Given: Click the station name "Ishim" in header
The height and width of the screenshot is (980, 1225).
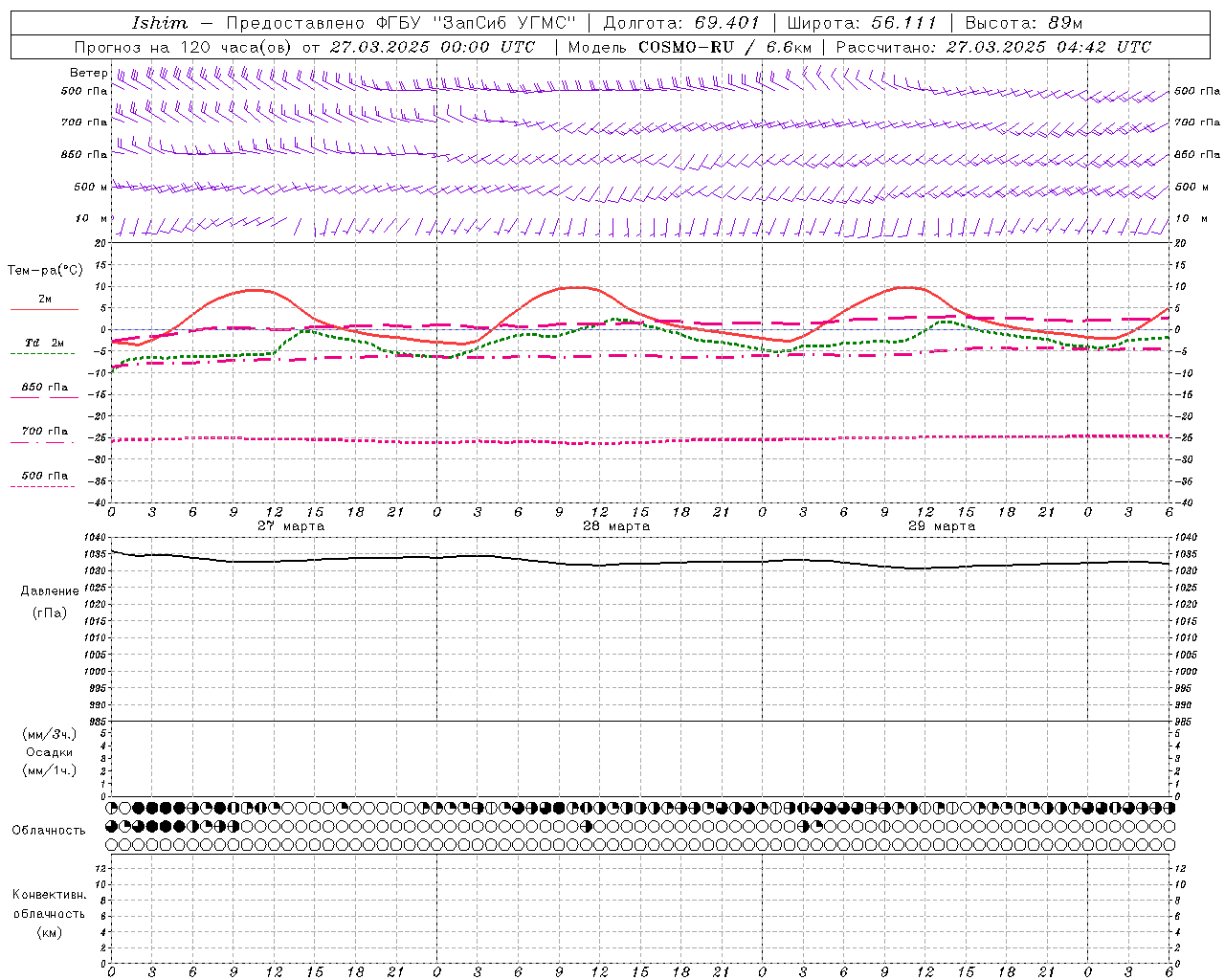Looking at the screenshot, I should (x=160, y=23).
